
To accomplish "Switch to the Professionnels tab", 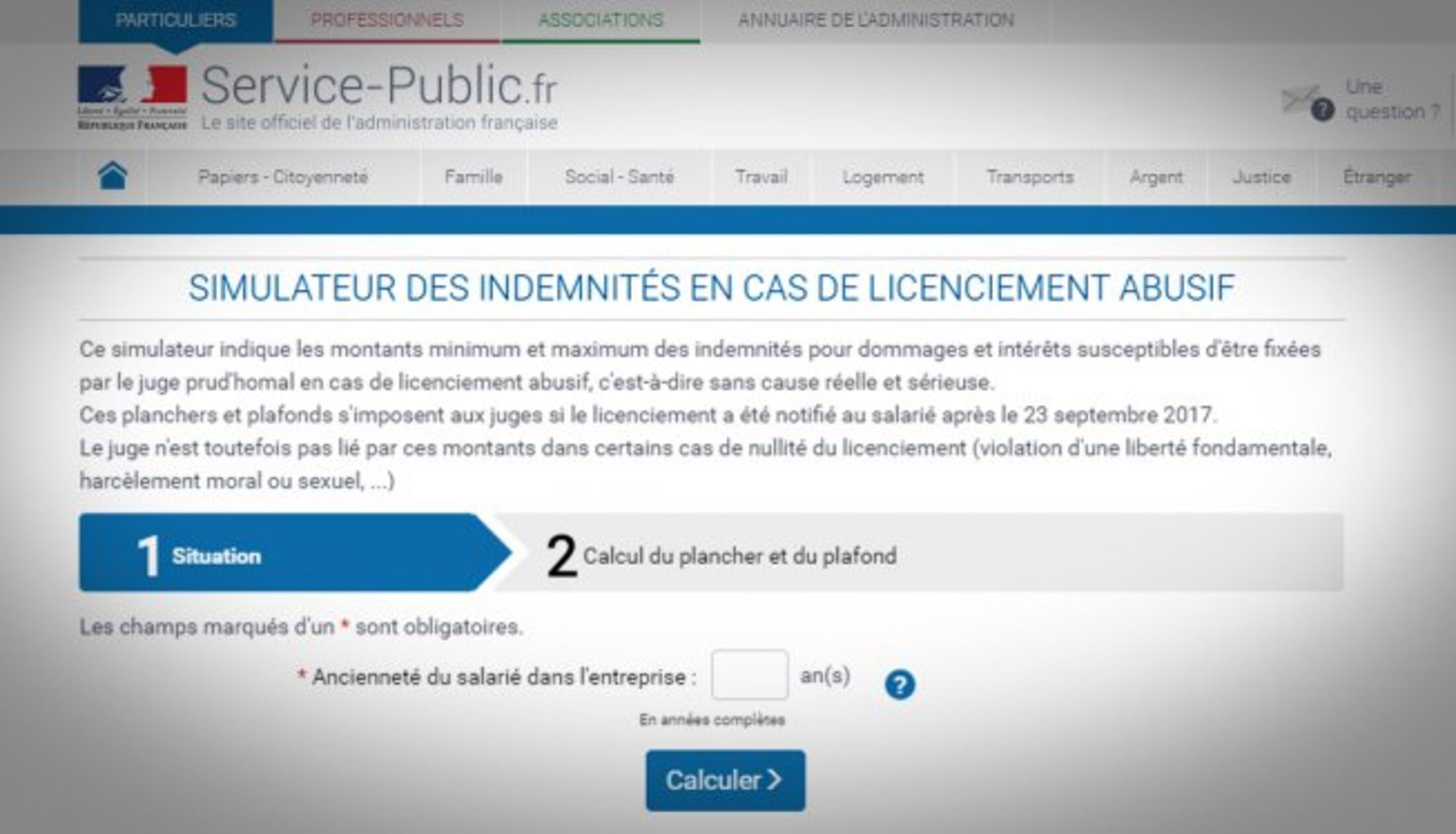I will click(387, 21).
